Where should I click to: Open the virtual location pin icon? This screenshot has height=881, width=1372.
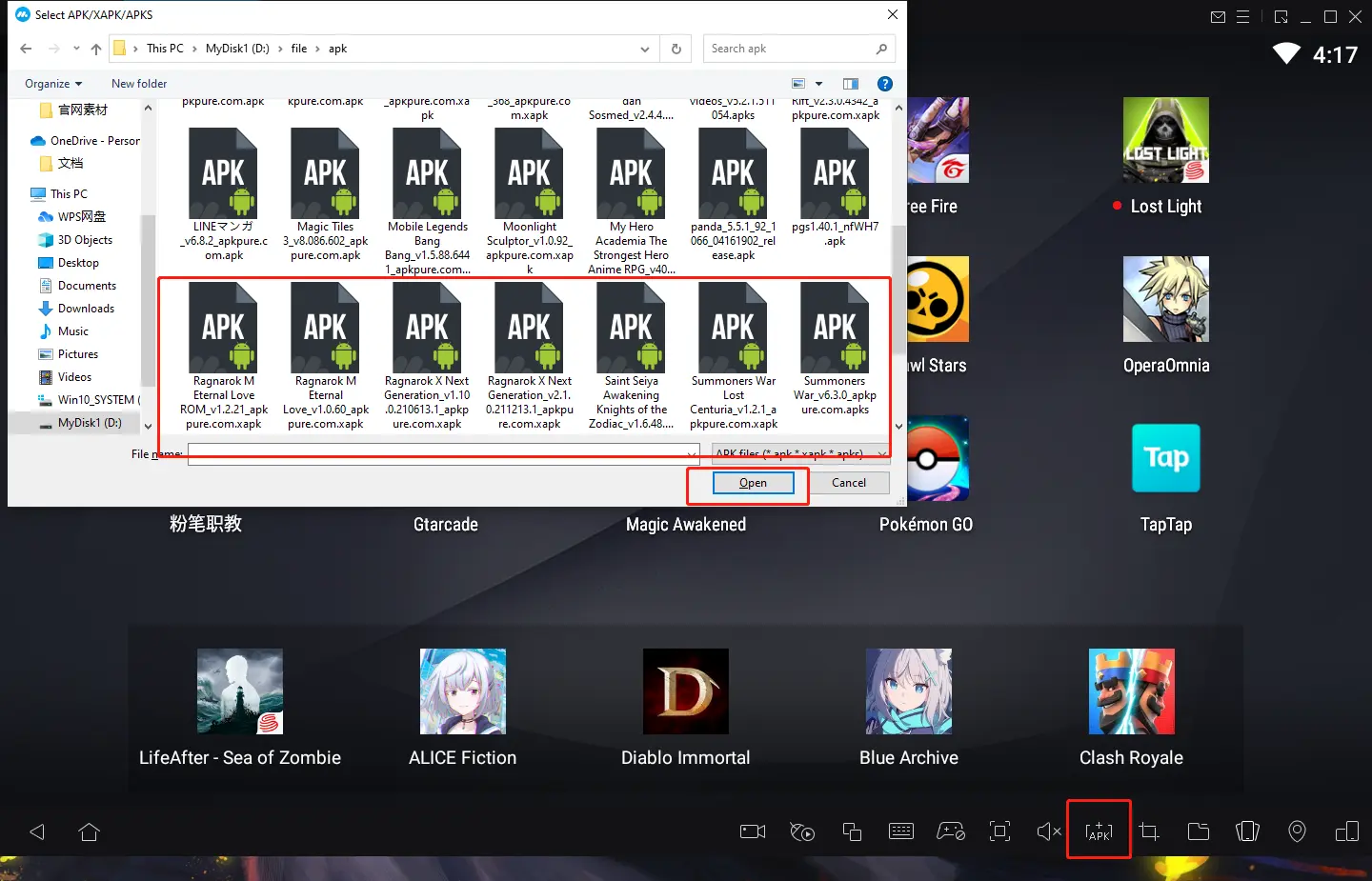1298,831
